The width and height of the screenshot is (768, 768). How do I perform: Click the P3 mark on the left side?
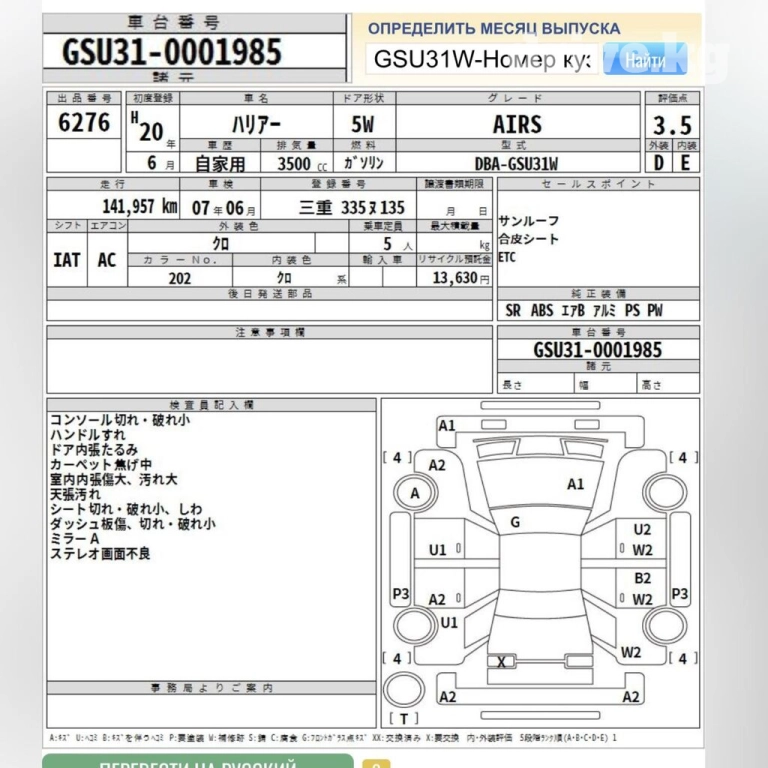401,594
